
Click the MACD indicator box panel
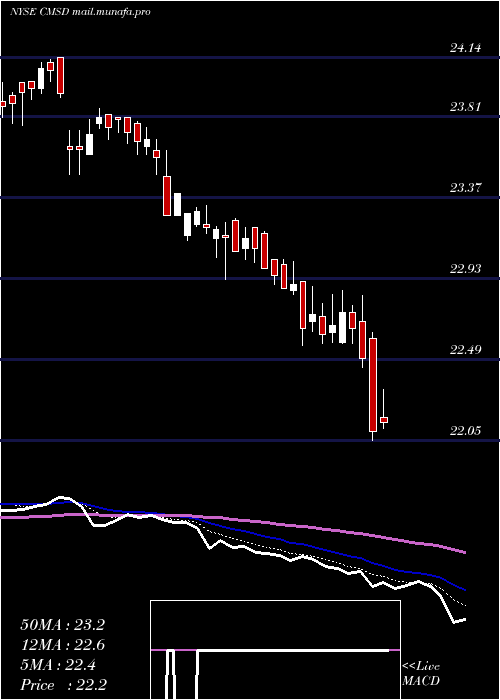[x=275, y=650]
